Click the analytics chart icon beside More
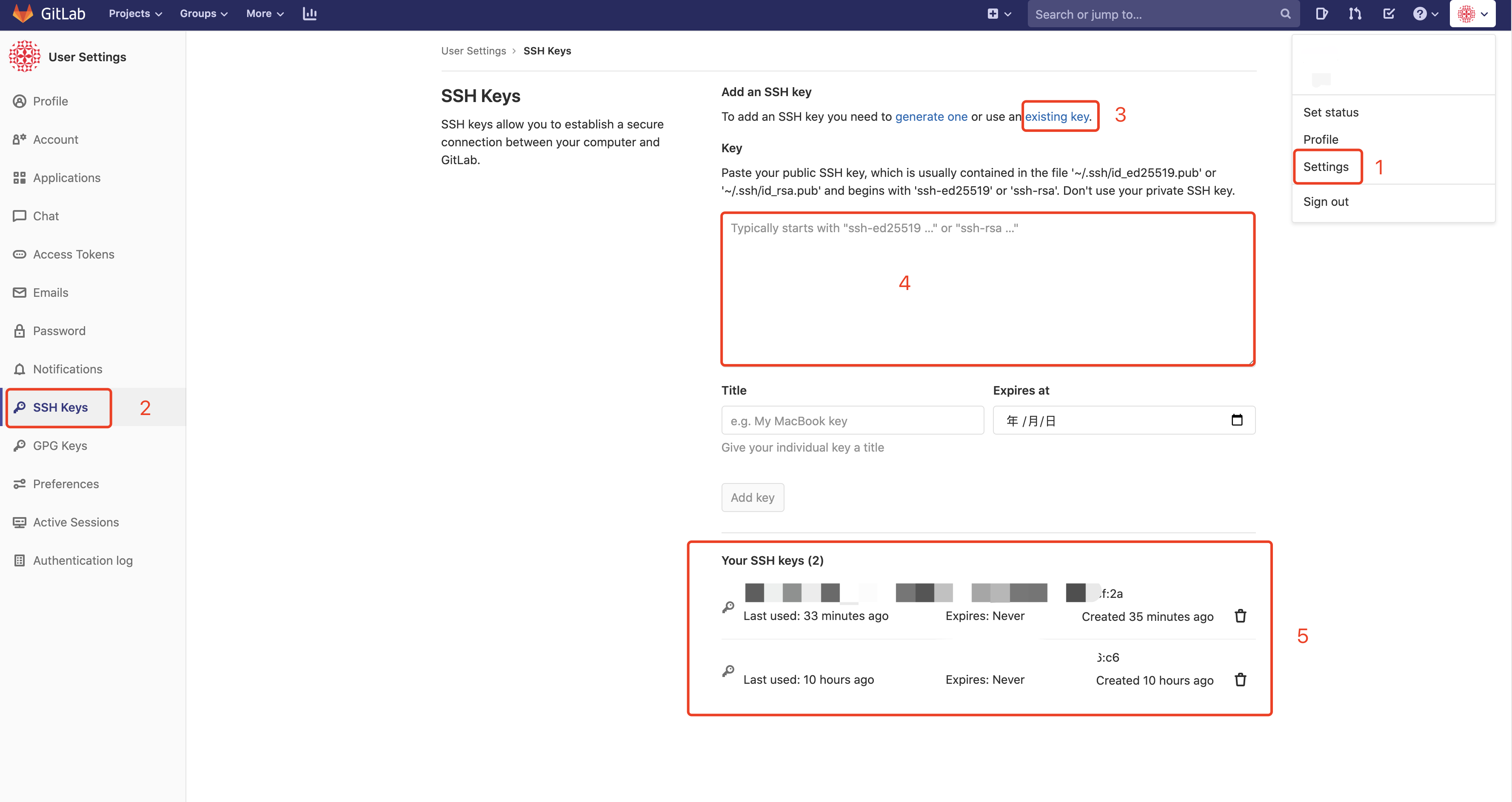 pyautogui.click(x=309, y=14)
